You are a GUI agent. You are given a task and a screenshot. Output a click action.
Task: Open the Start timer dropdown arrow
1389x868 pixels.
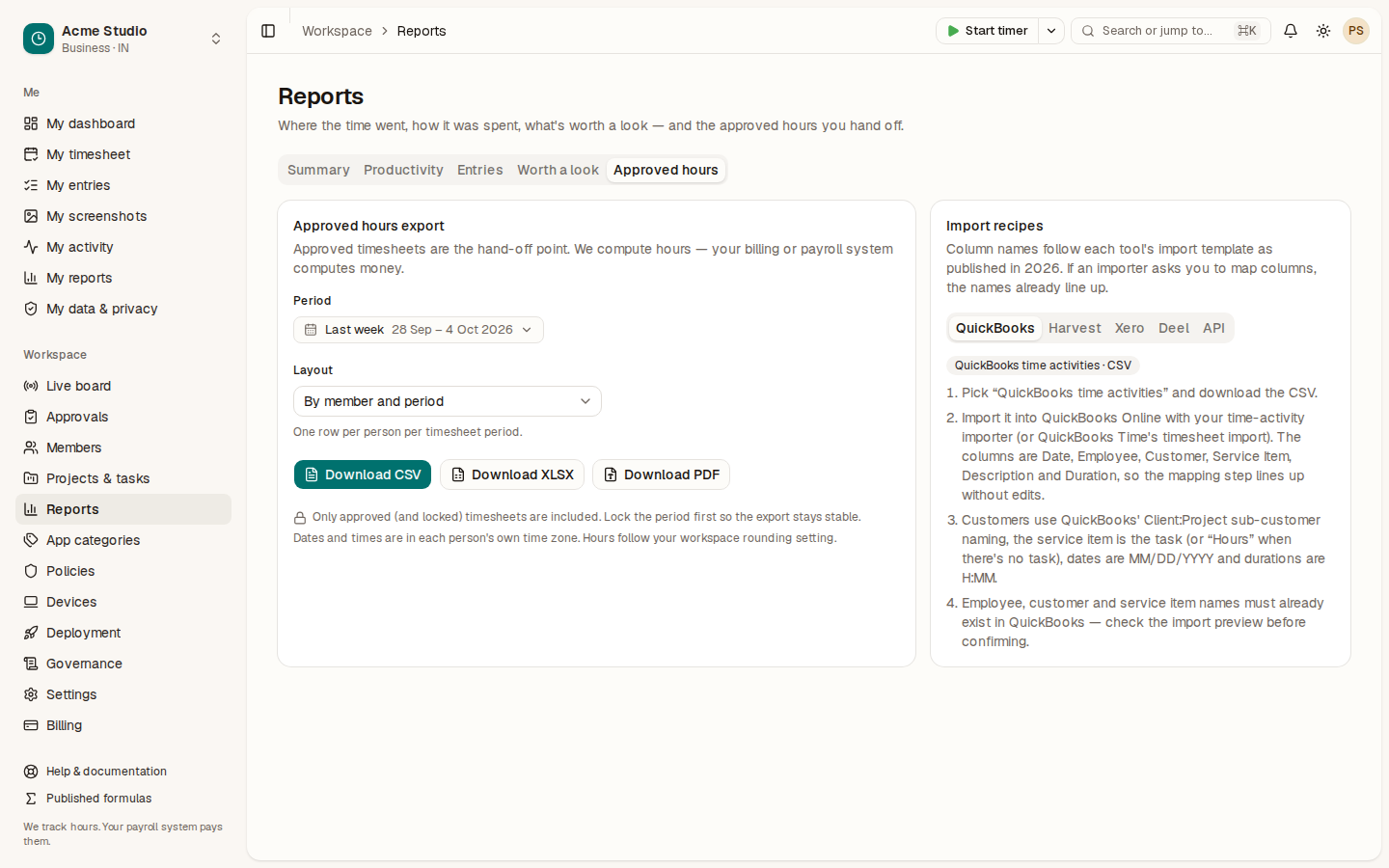click(x=1051, y=31)
